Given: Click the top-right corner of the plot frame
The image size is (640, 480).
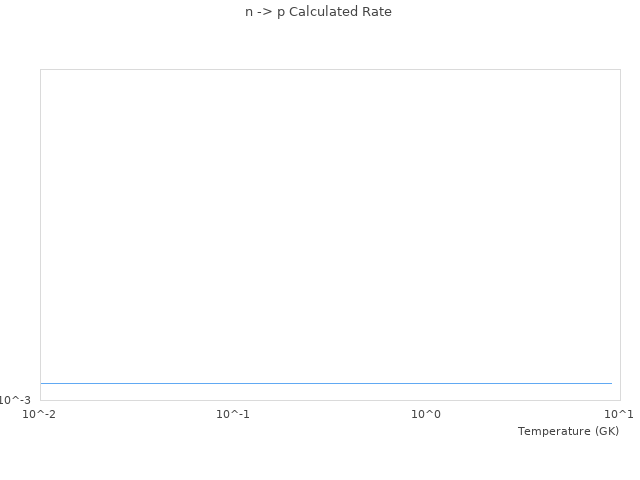Looking at the screenshot, I should pos(620,70).
